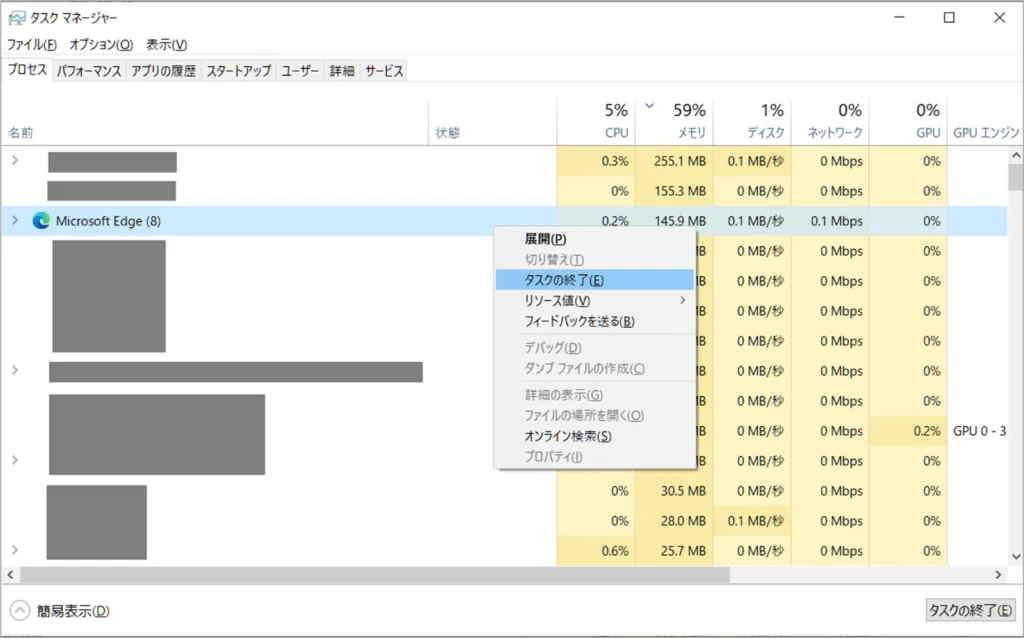Open the サービス tab
The width and height of the screenshot is (1024, 638).
(x=384, y=71)
